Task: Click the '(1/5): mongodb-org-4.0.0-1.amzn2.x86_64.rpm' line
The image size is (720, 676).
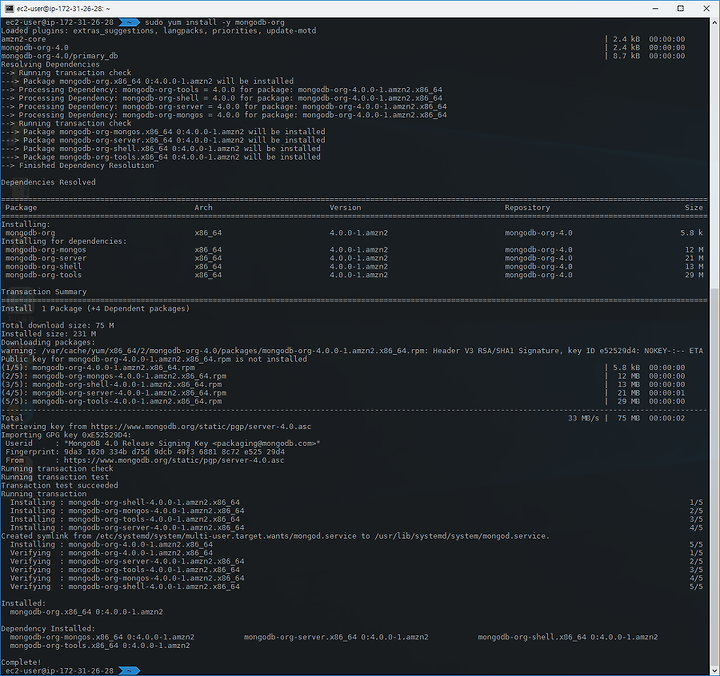Action: 98,367
